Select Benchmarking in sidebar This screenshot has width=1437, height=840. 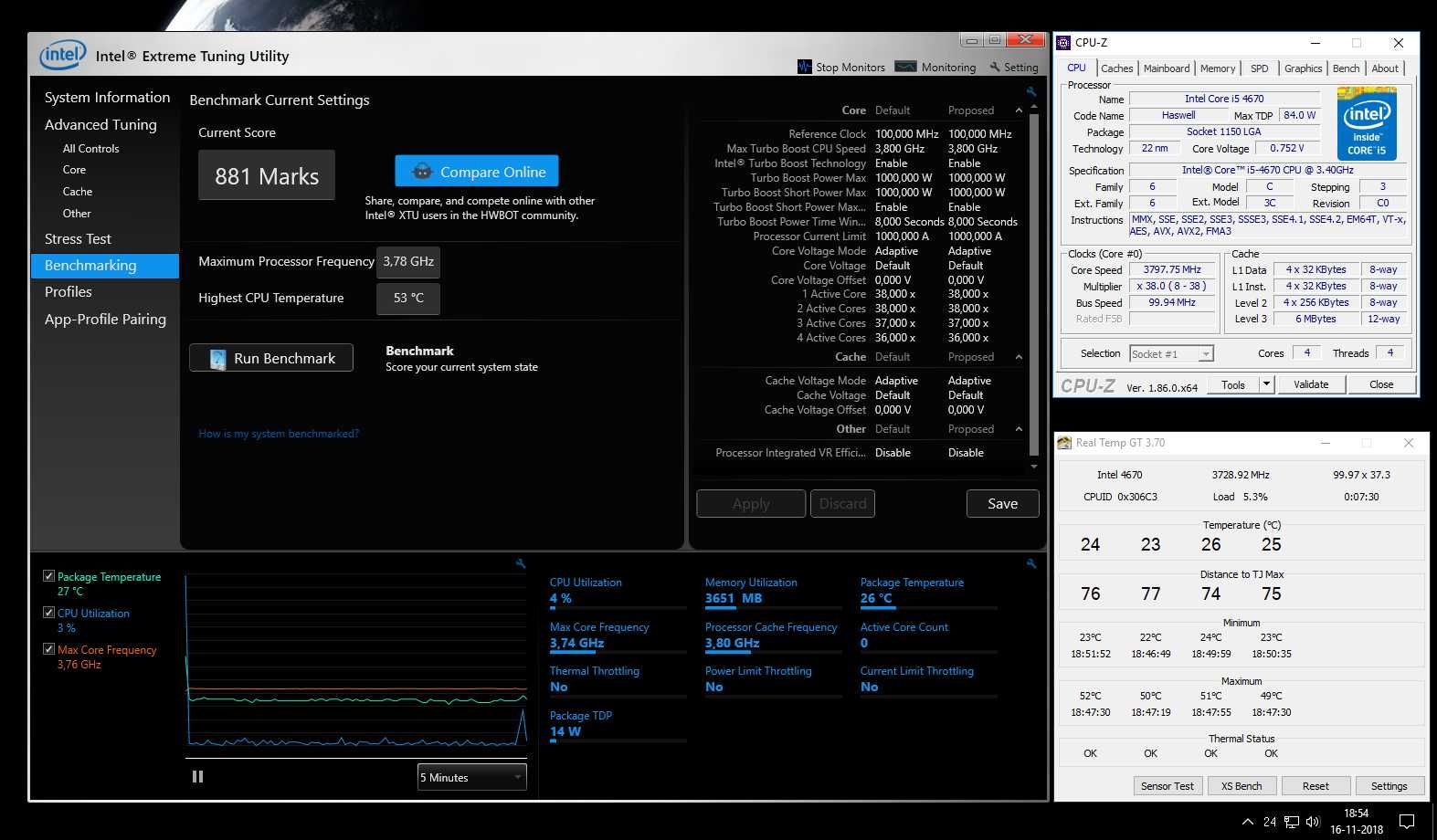(105, 266)
